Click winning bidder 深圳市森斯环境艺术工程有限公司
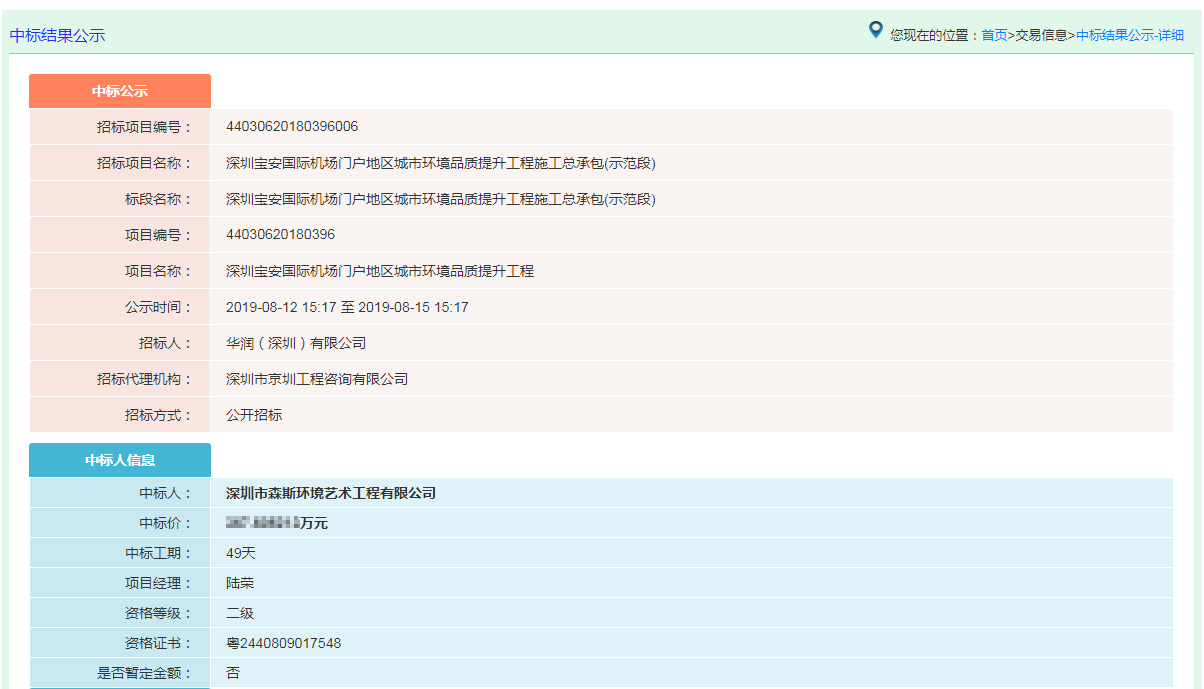1204x689 pixels. tap(331, 493)
